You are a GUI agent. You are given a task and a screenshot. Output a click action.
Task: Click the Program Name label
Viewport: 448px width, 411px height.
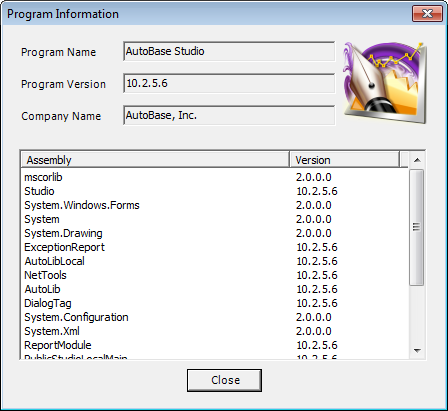pos(58,52)
